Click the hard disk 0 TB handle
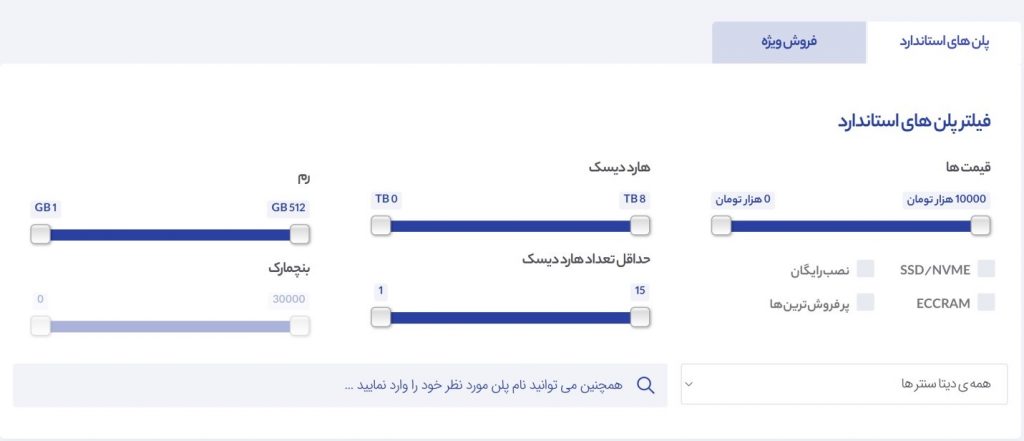 coord(381,226)
